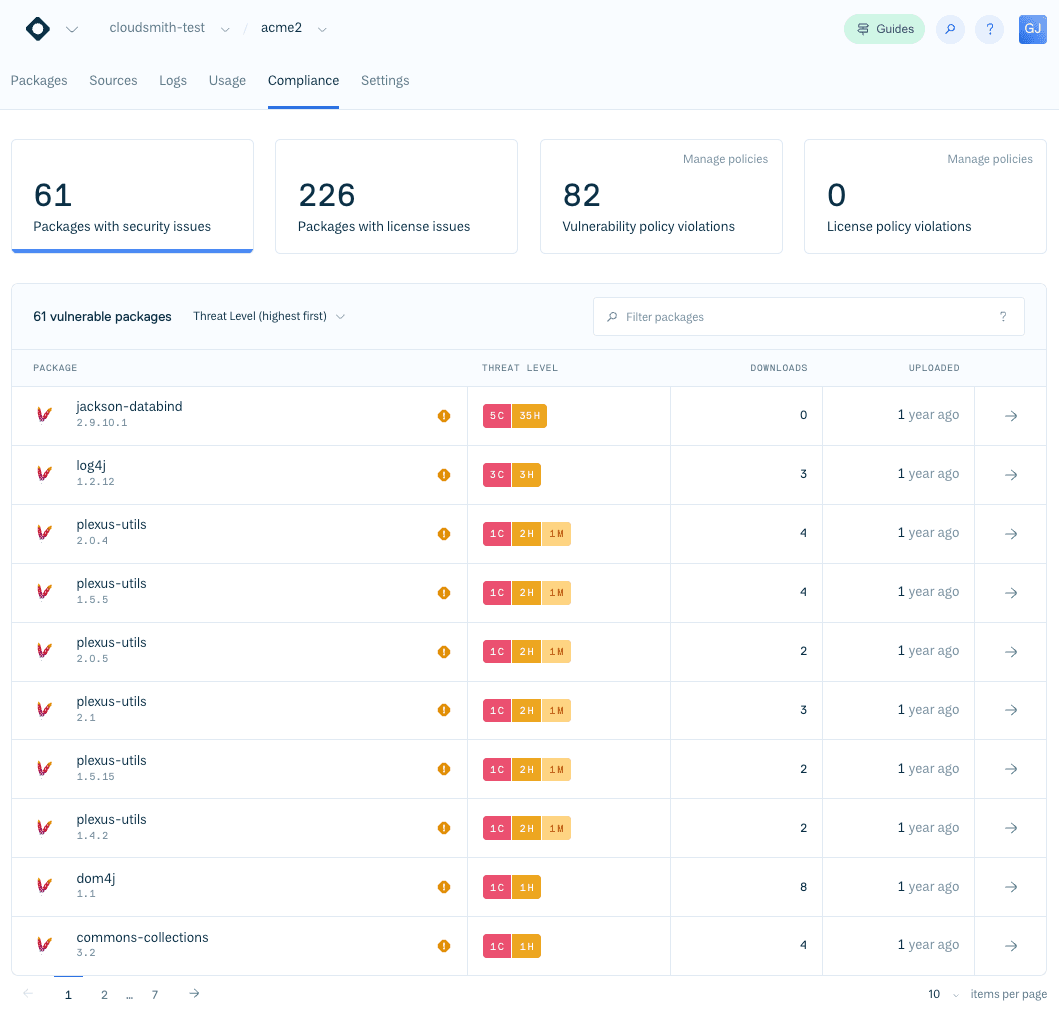Open the jackson-databind package name
The height and width of the screenshot is (1011, 1059).
pos(129,407)
